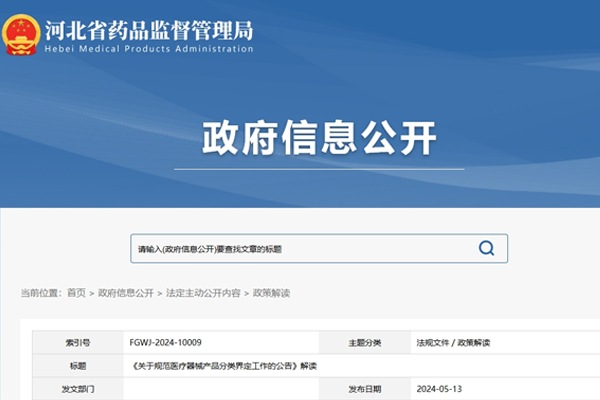Click the 当前位置 label before the breadcrumb
Screen dimensions: 600x400
40,293
